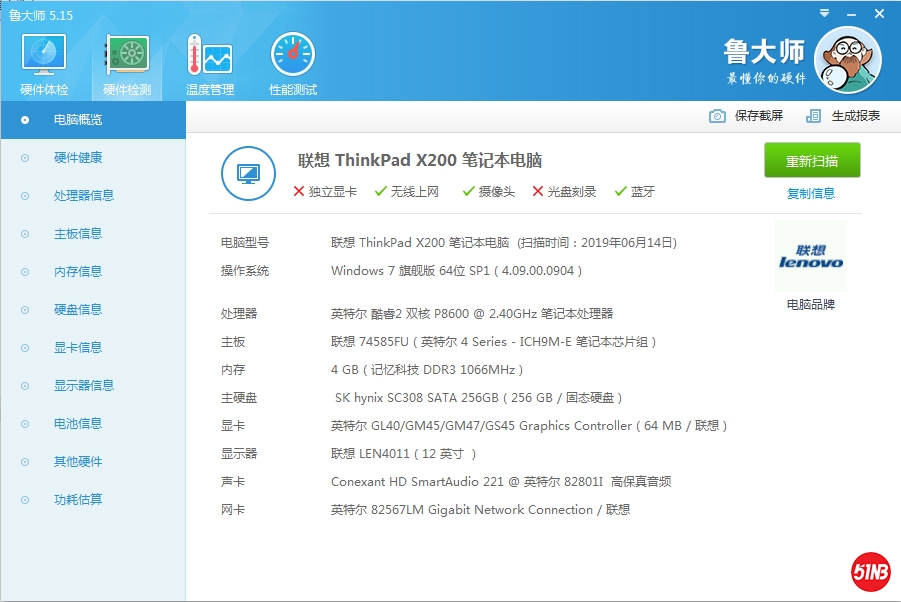Select the 硬件检测 hardware detection icon
Image resolution: width=901 pixels, height=602 pixels.
pos(127,58)
